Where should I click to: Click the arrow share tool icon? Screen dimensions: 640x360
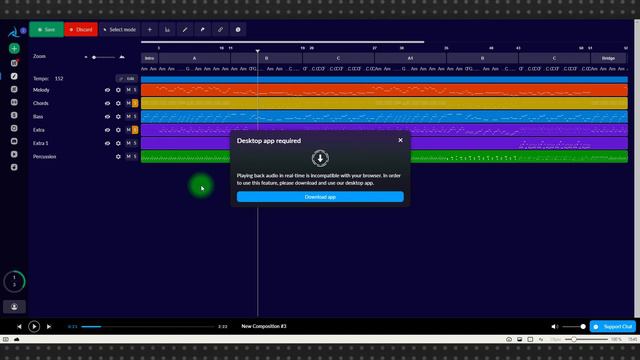202,29
